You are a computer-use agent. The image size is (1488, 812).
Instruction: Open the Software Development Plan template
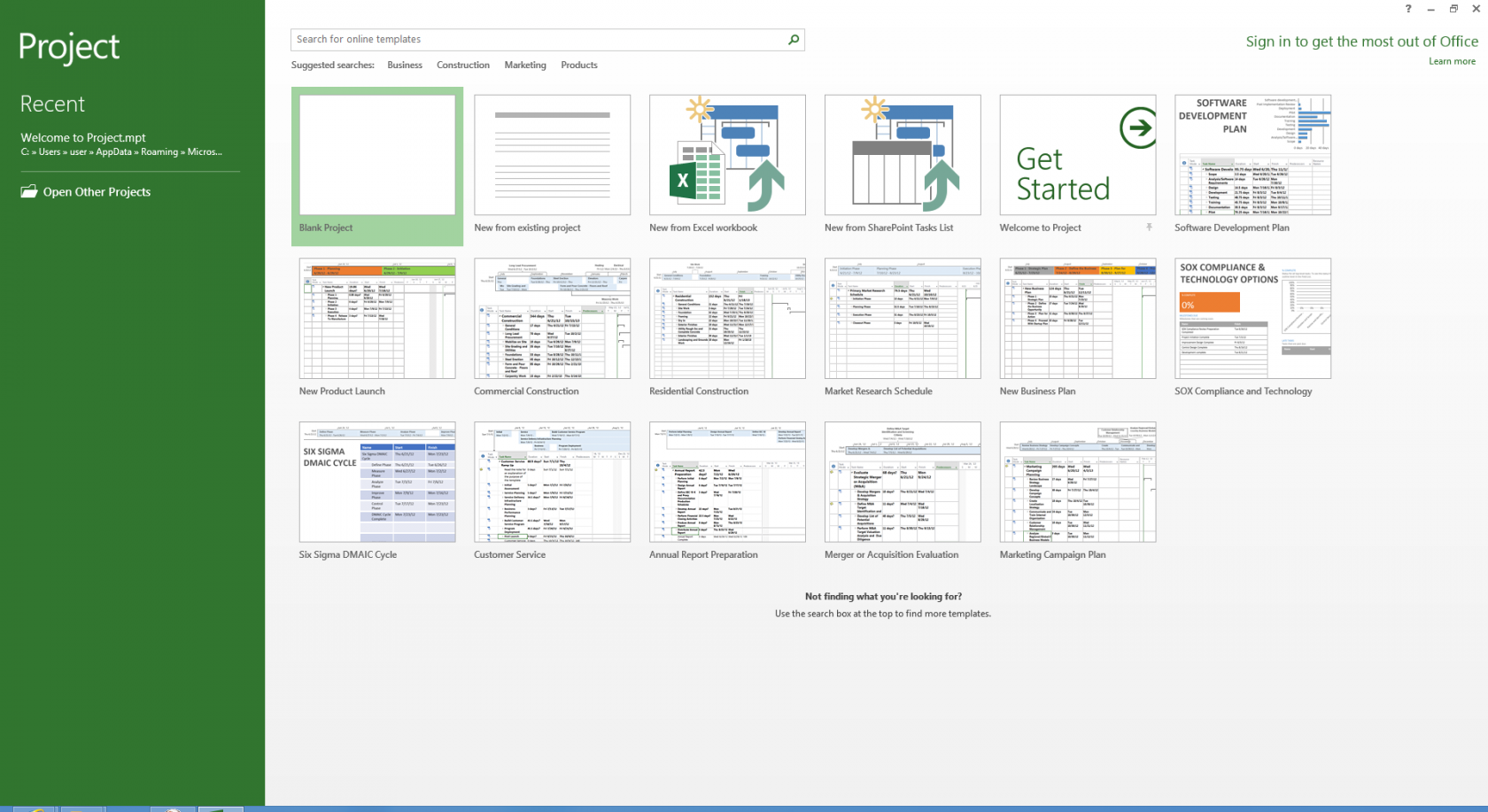tap(1252, 154)
